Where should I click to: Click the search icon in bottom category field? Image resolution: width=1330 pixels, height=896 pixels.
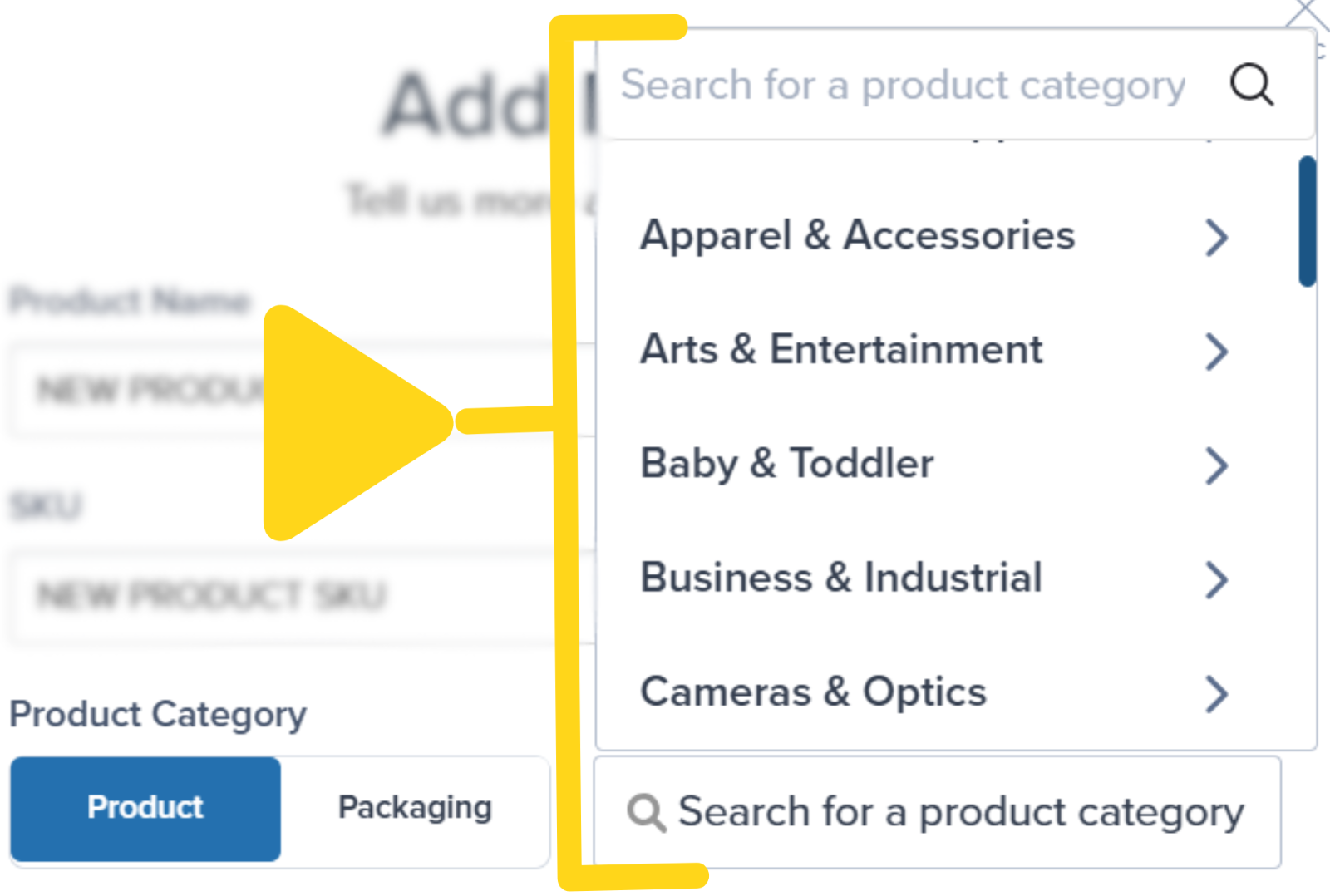(646, 812)
